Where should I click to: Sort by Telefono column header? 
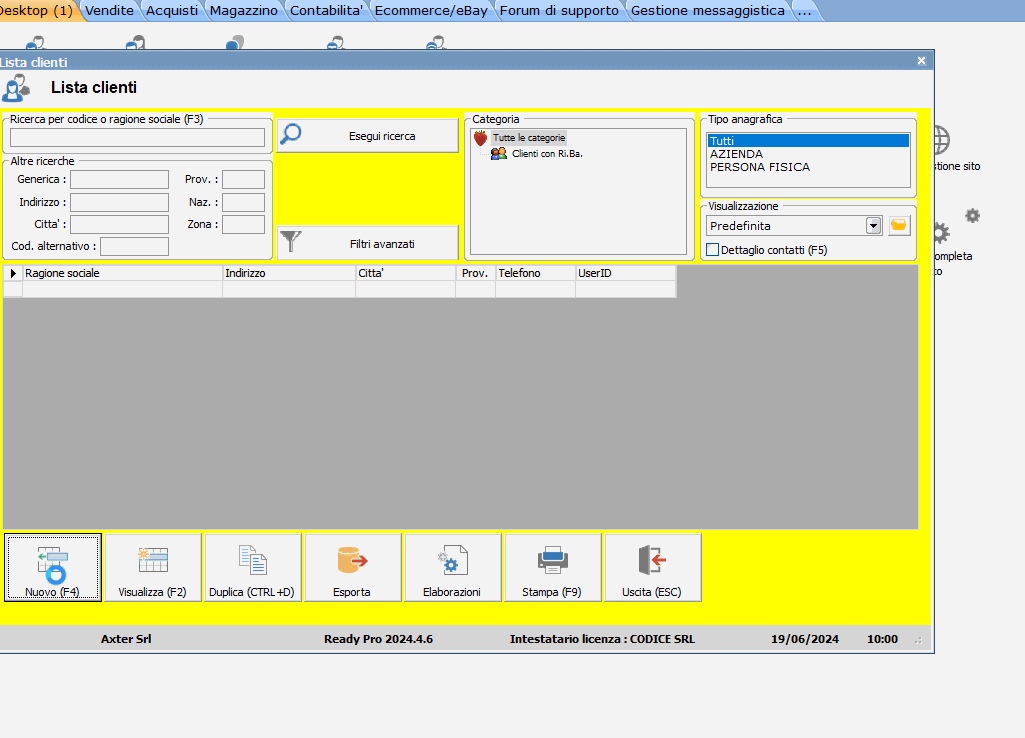click(536, 273)
